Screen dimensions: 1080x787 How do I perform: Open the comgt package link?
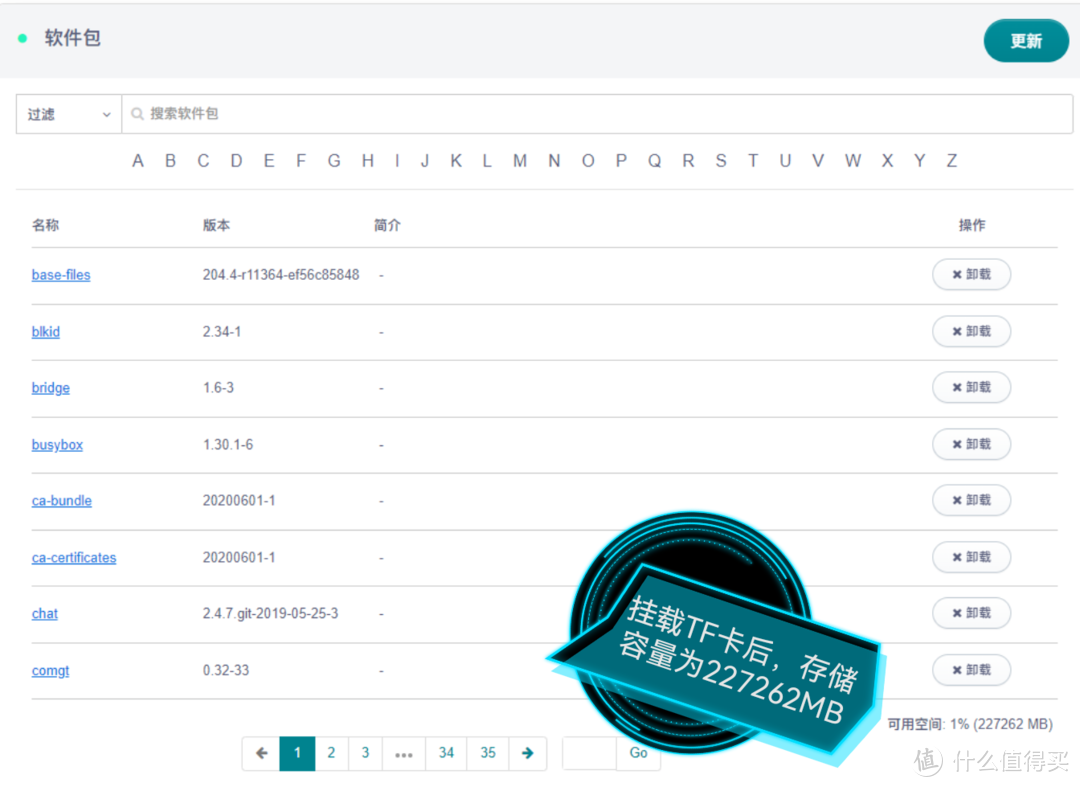(x=50, y=670)
